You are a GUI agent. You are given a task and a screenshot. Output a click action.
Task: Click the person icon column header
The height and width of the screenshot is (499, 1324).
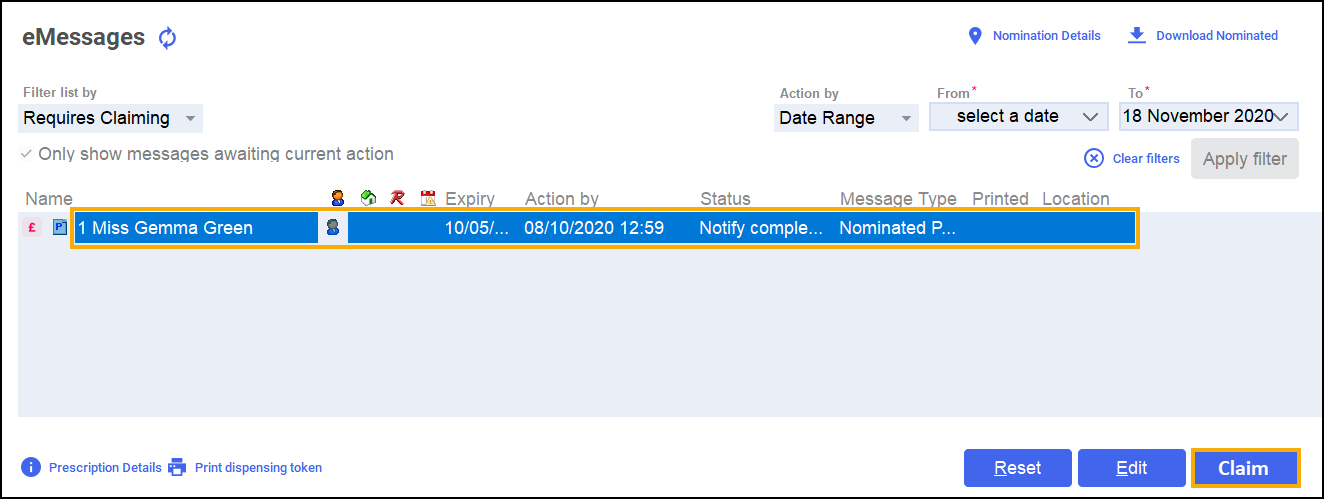338,199
